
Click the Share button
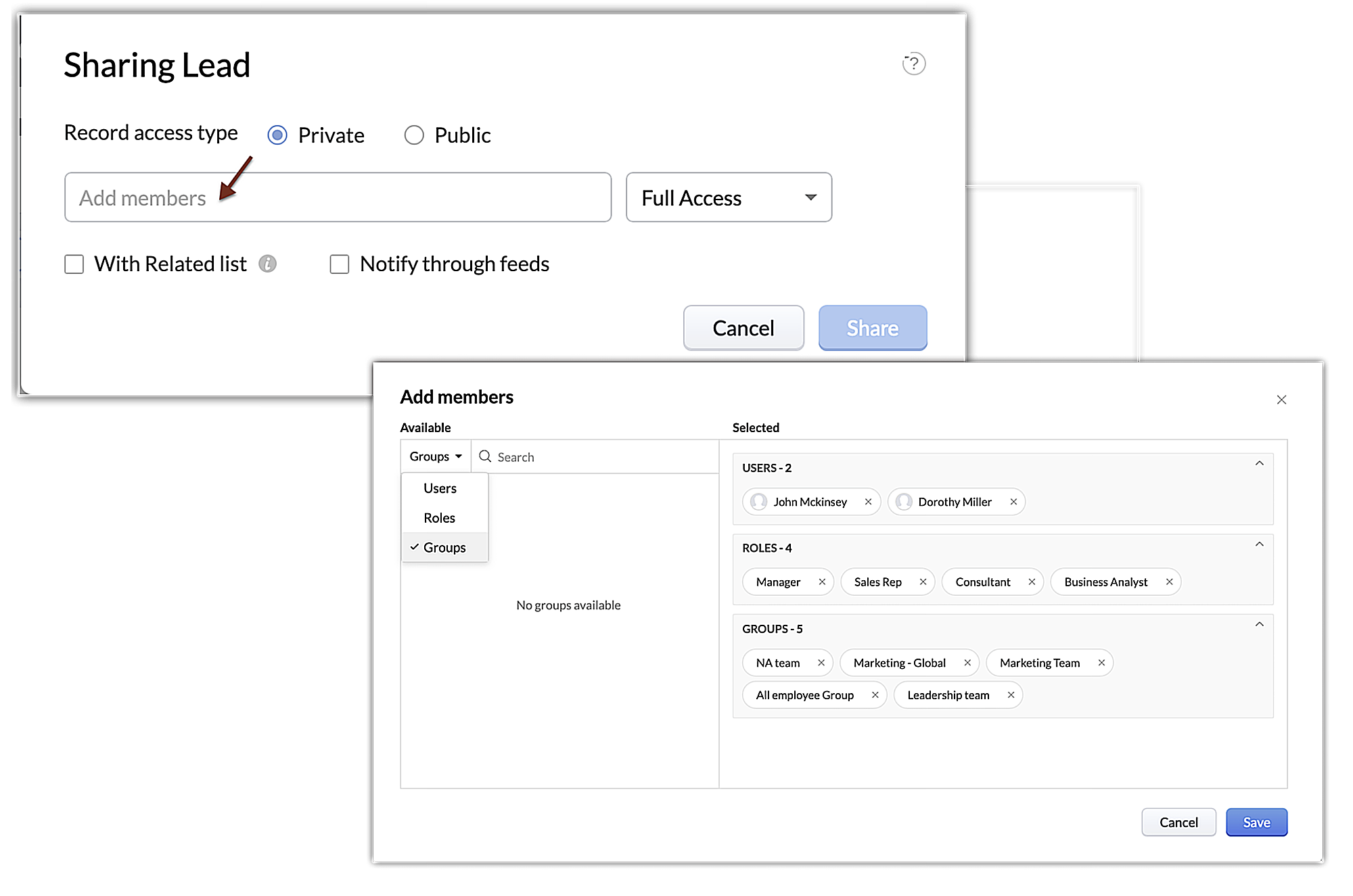(x=872, y=327)
